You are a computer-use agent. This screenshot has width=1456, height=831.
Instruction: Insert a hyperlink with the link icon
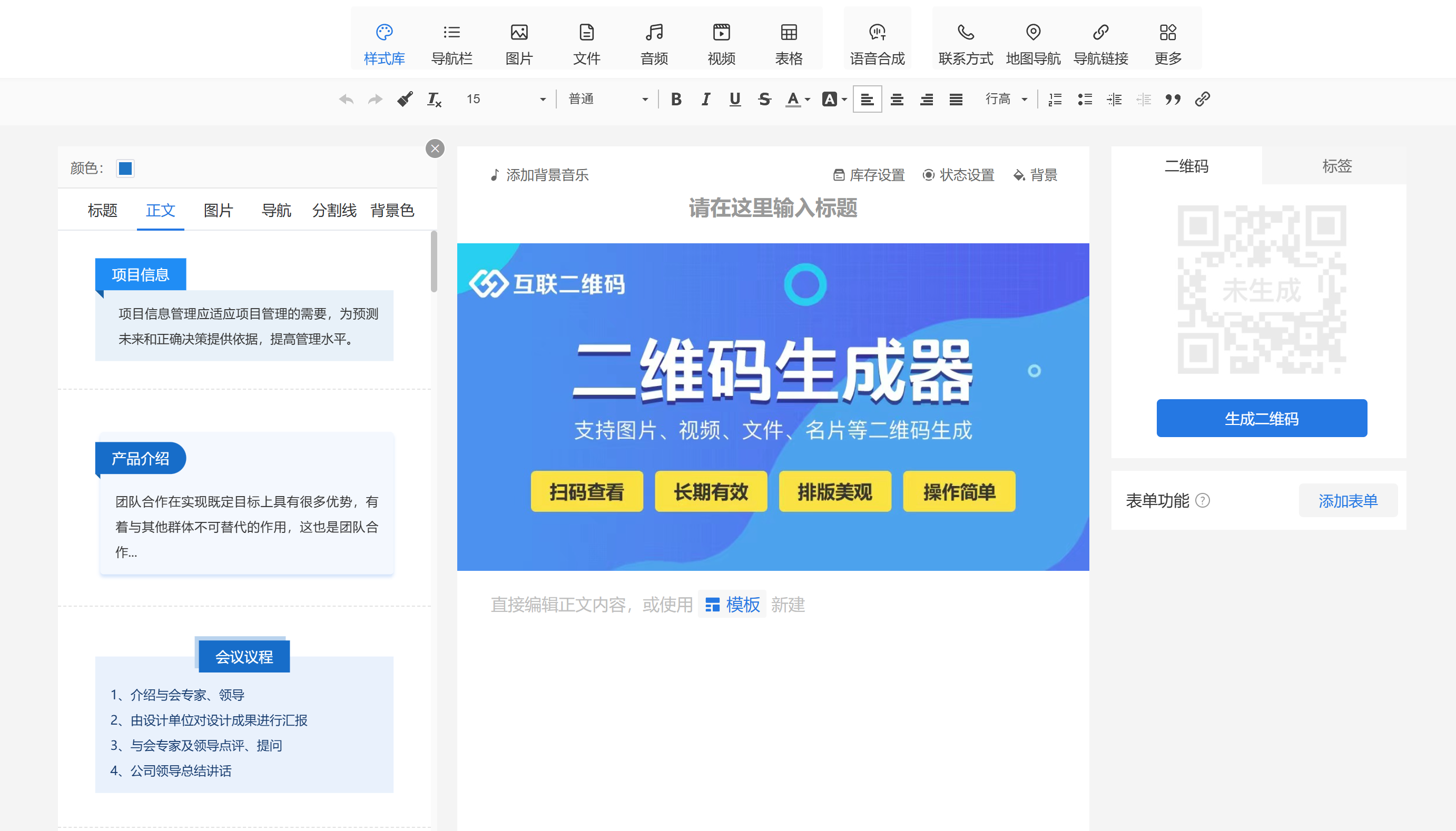pyautogui.click(x=1202, y=100)
